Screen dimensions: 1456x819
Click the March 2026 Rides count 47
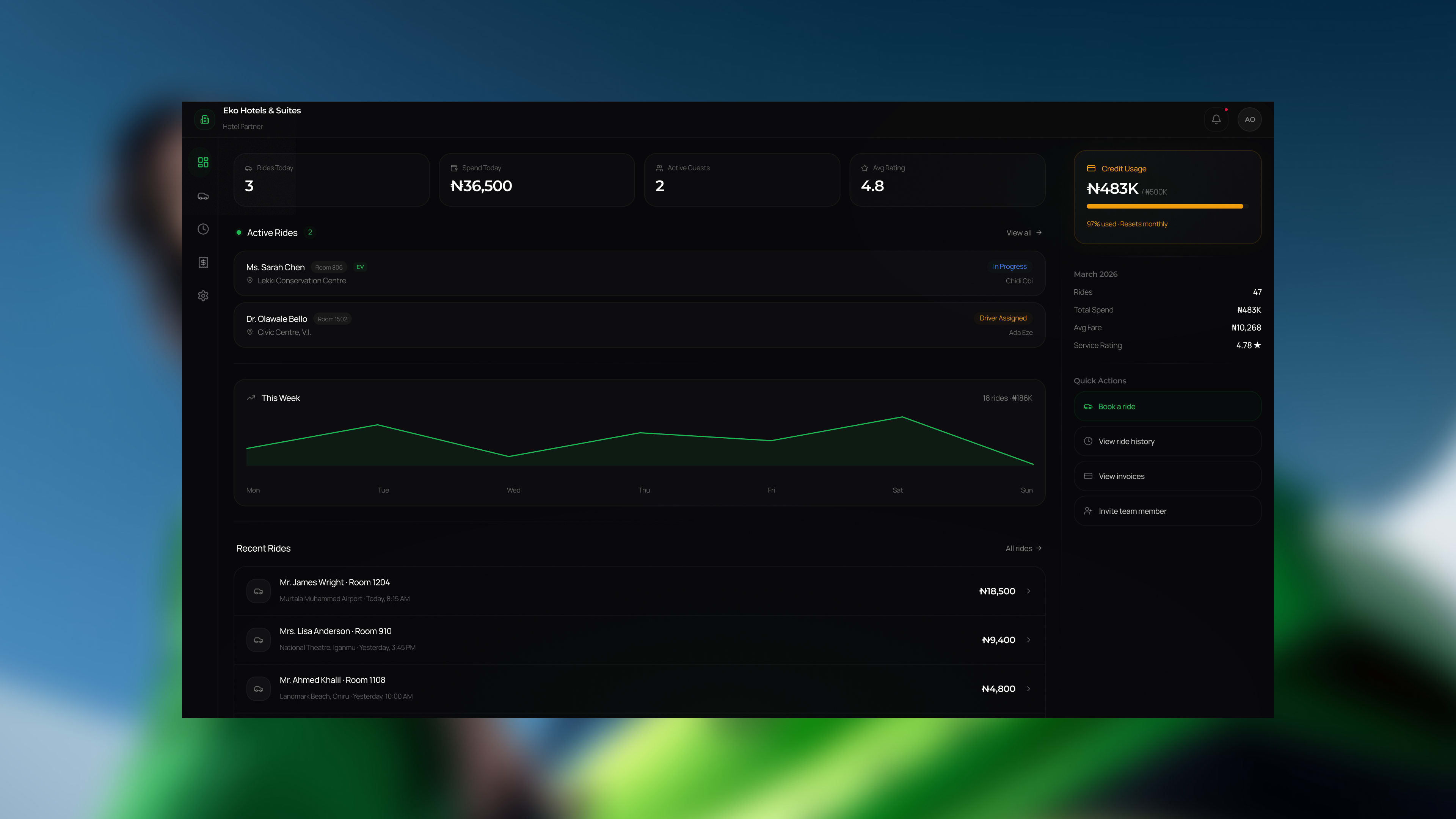[x=1257, y=292]
